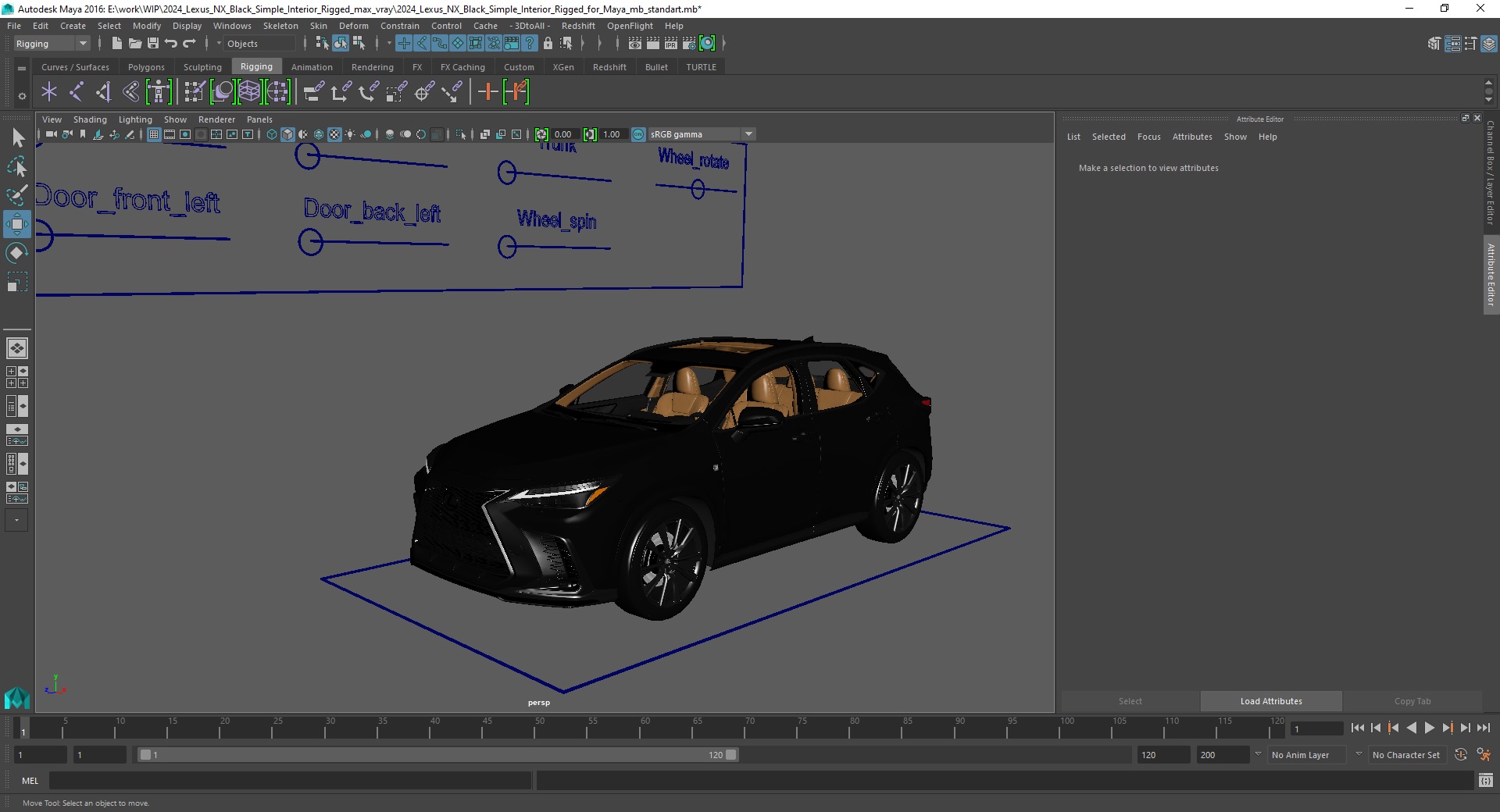Toggle view transform ON button
Image resolution: width=1500 pixels, height=812 pixels.
pyautogui.click(x=638, y=134)
